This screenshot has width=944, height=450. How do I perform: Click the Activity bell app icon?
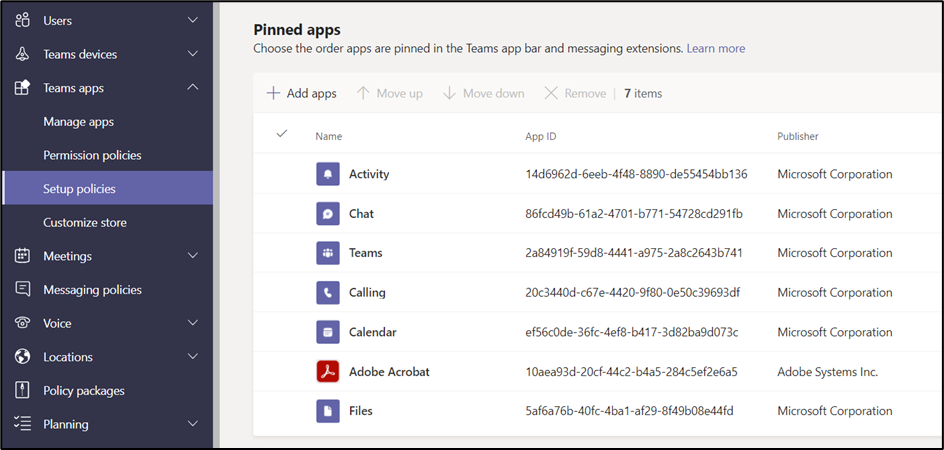coord(328,174)
